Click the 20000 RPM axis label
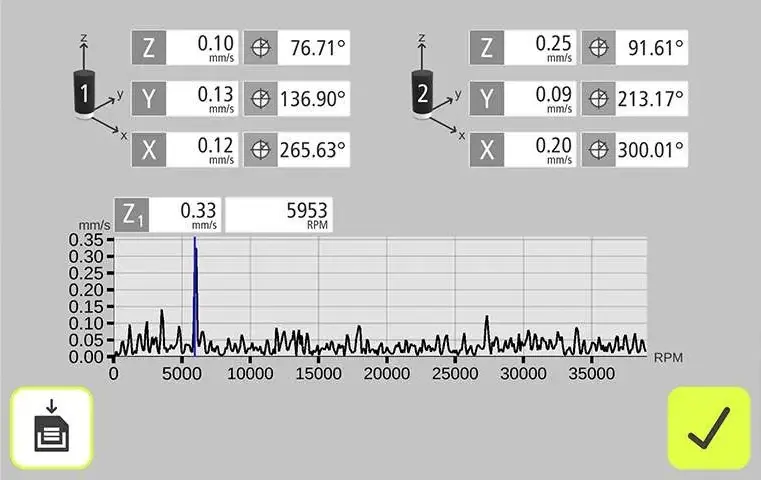Screen dimensions: 761x480 [387, 374]
